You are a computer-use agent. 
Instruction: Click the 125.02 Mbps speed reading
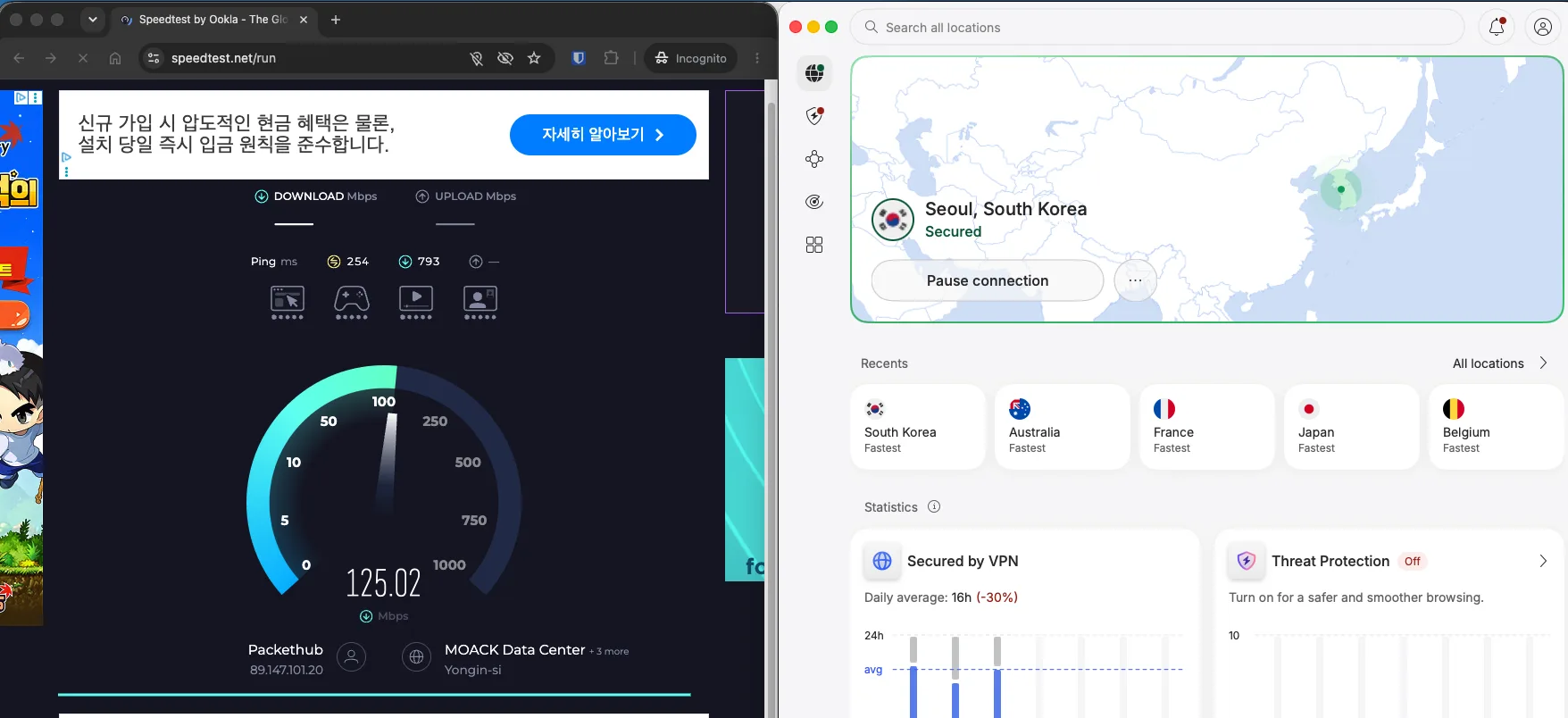tap(383, 583)
